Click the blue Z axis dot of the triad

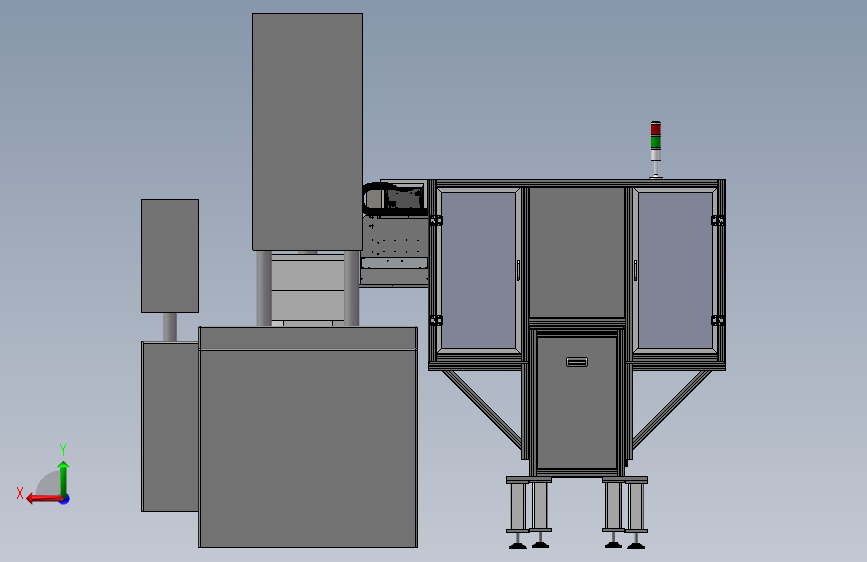tap(65, 499)
